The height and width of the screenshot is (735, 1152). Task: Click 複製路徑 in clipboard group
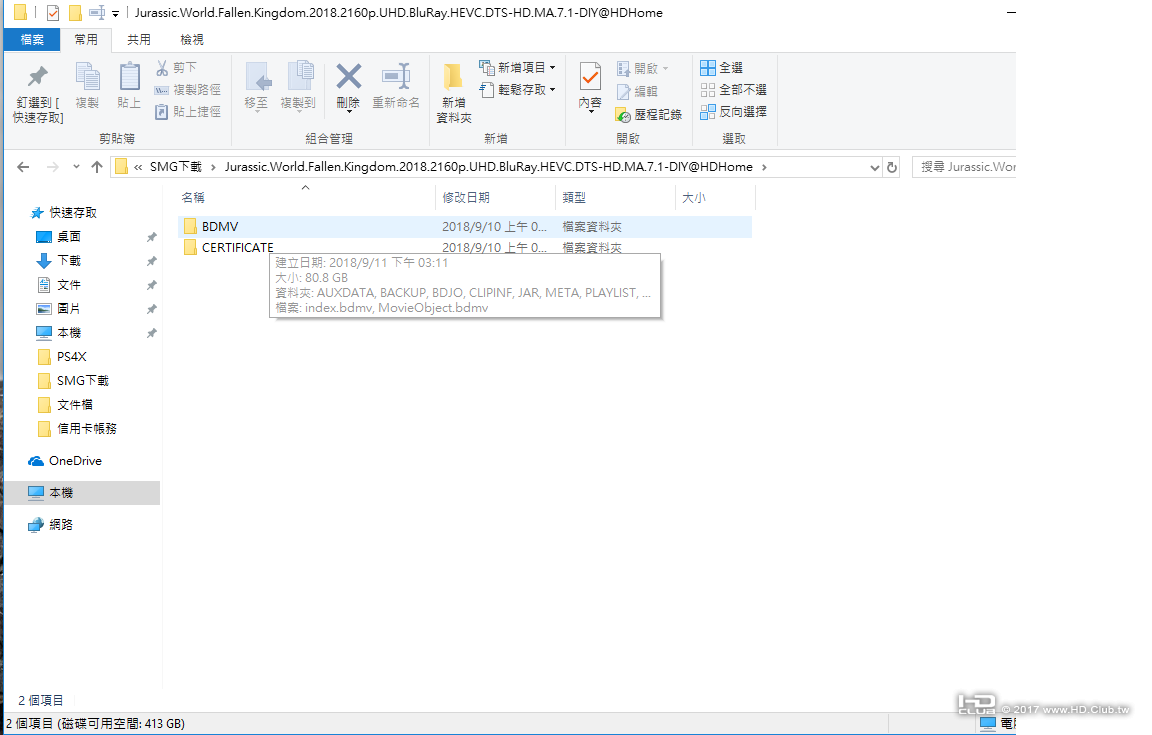[x=187, y=90]
